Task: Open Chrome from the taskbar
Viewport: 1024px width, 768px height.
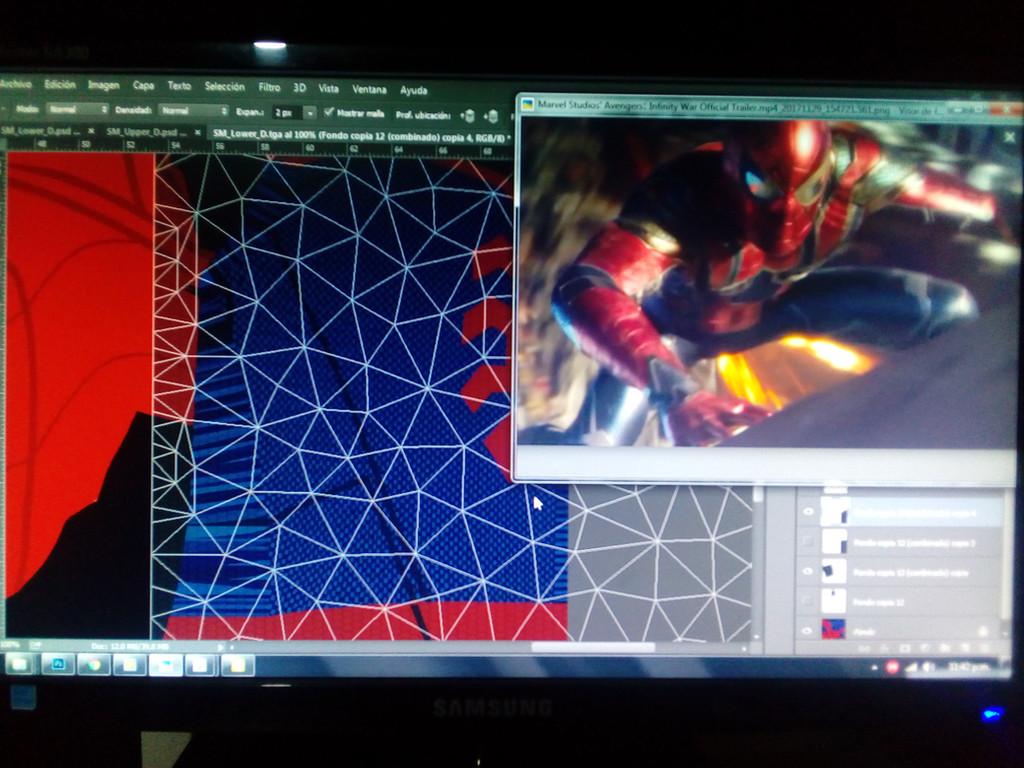Action: click(94, 665)
